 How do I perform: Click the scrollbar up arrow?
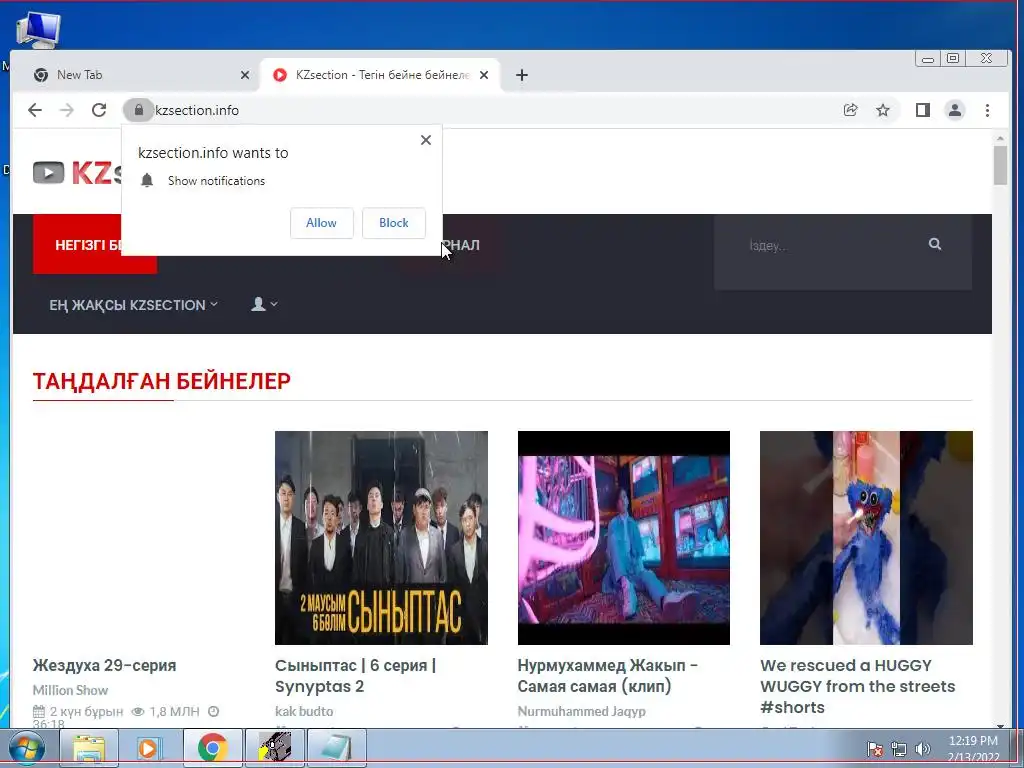1000,138
